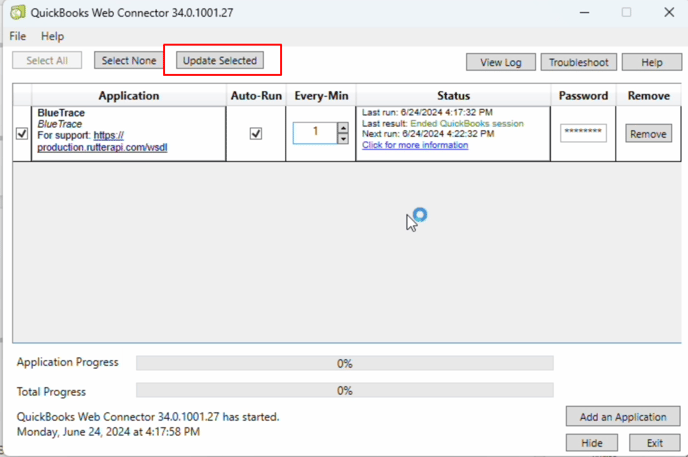Viewport: 688px width, 457px height.
Task: Click the Application column header
Action: 129,96
